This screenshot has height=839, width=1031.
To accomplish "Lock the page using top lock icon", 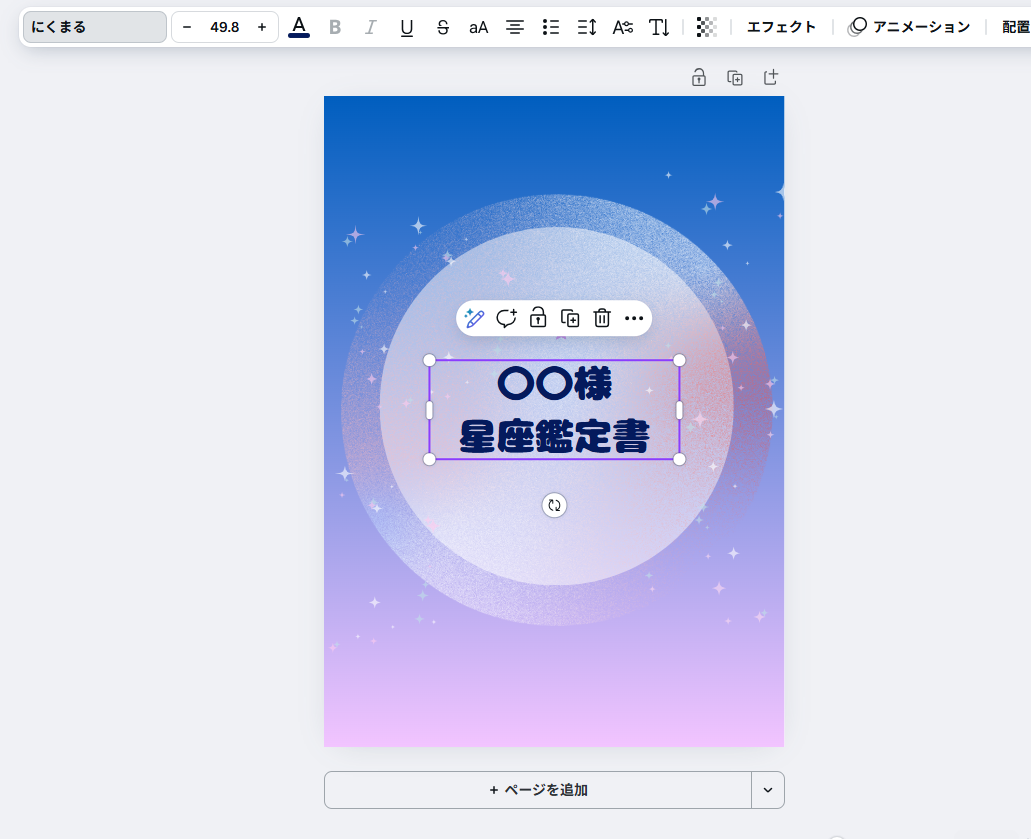I will coord(699,78).
